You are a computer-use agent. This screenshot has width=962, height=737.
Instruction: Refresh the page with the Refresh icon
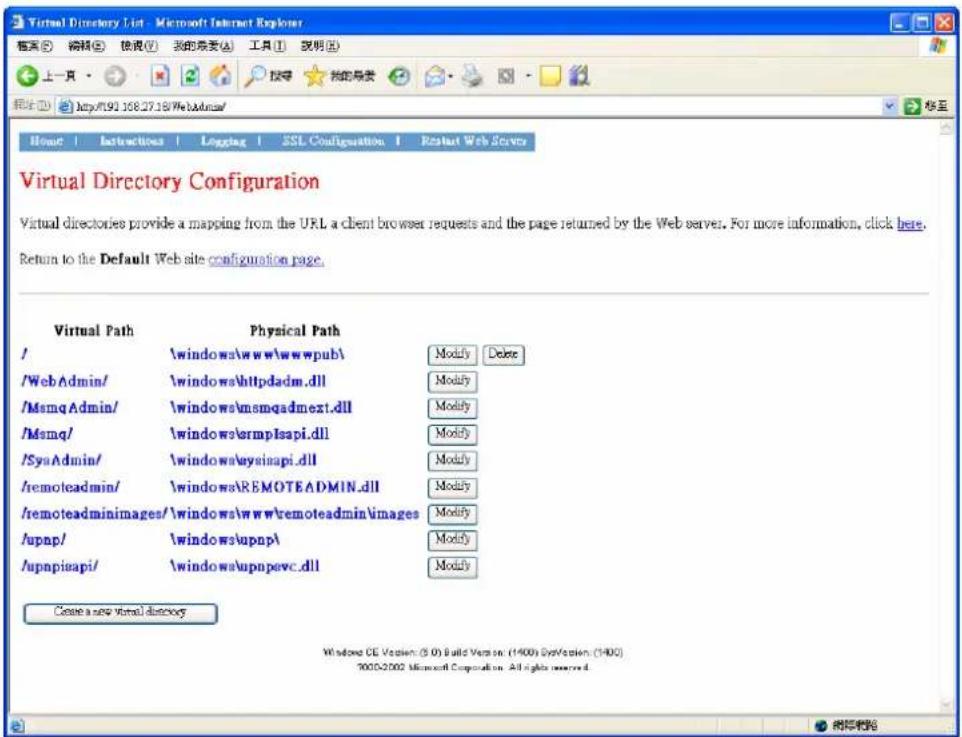point(191,76)
